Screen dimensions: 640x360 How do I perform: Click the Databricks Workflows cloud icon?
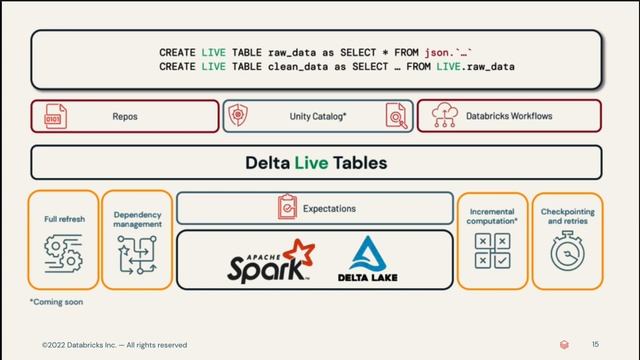coord(444,115)
